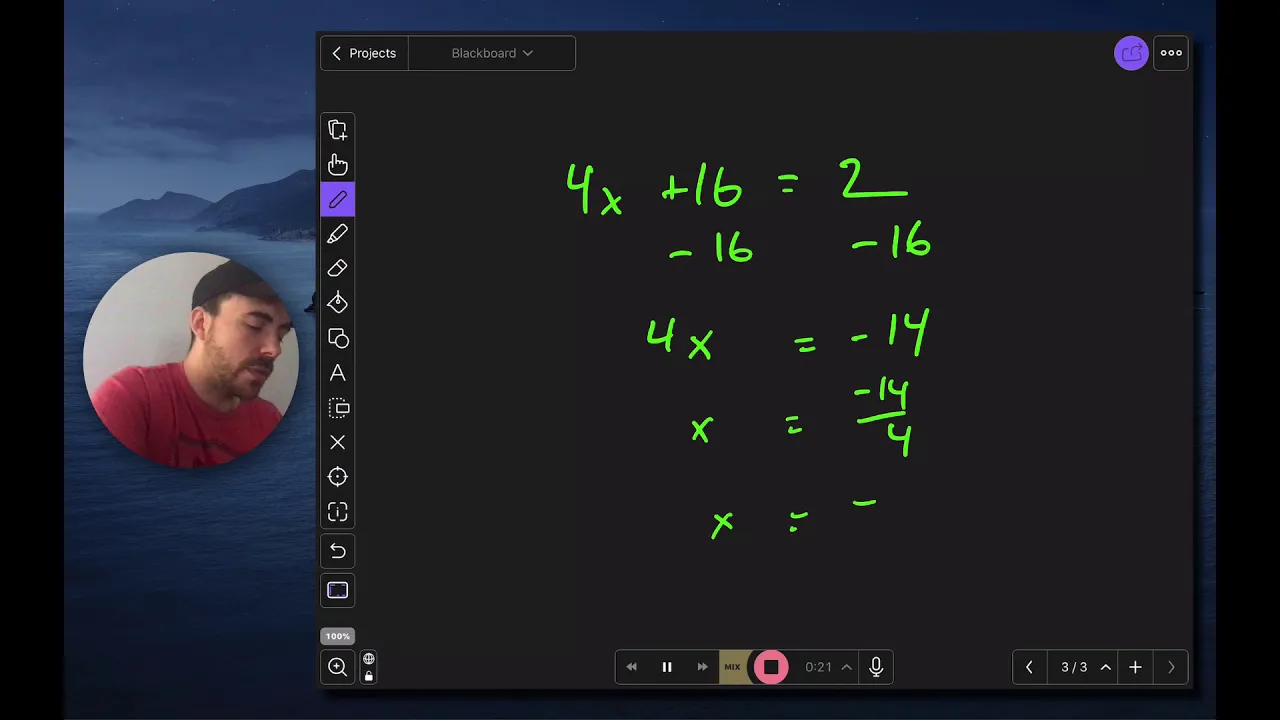Select the Eraser tool
The image size is (1280, 720).
[337, 269]
